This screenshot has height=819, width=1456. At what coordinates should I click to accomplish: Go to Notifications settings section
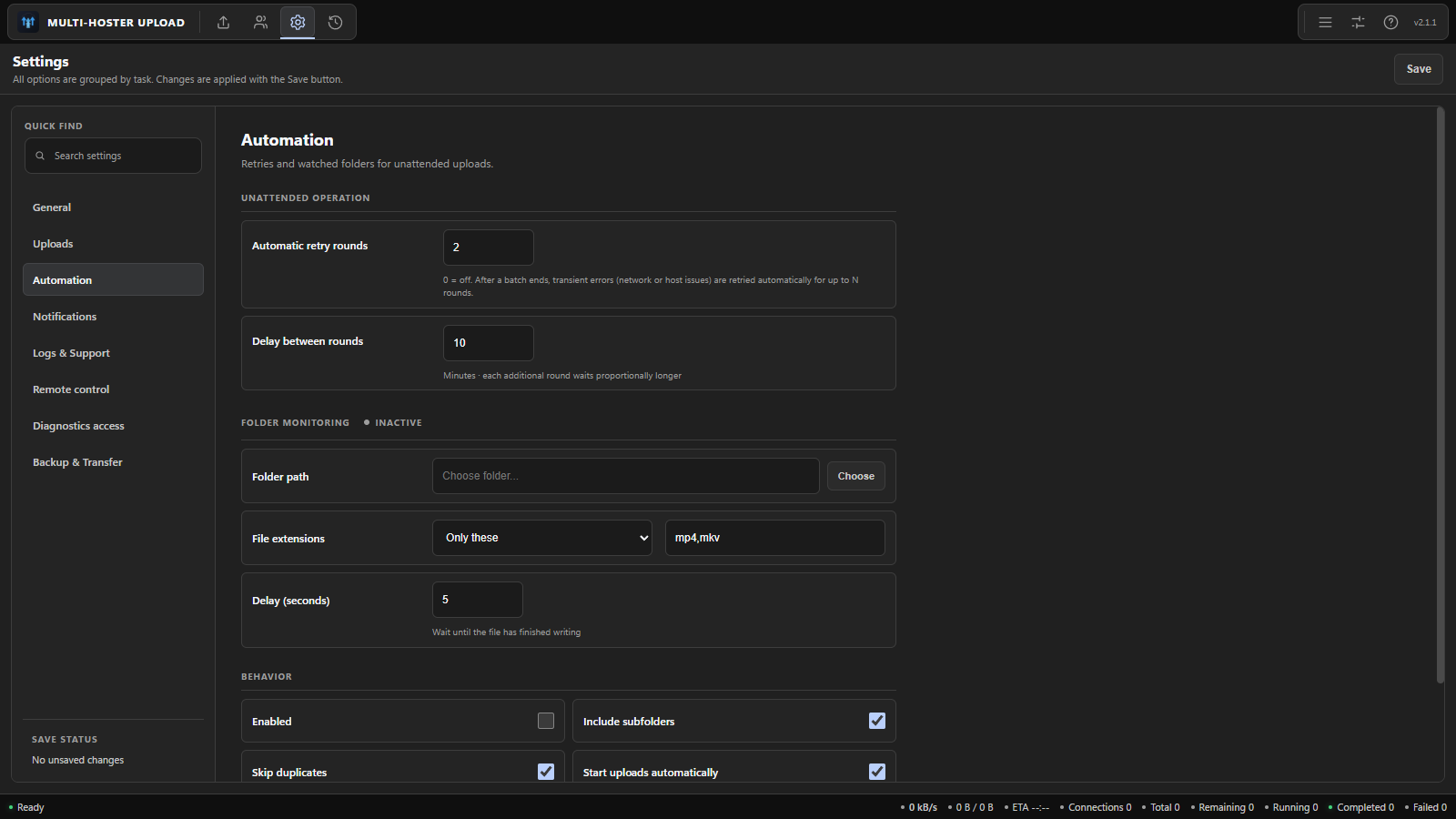113,317
